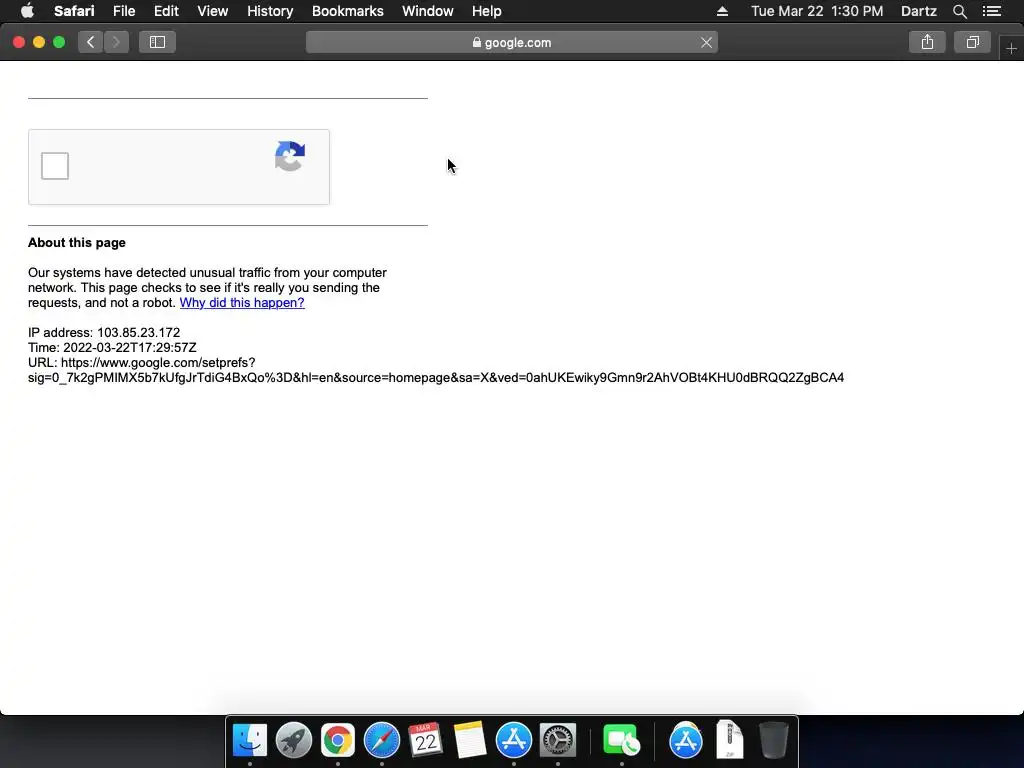Stop loading with the X in address bar

[706, 42]
